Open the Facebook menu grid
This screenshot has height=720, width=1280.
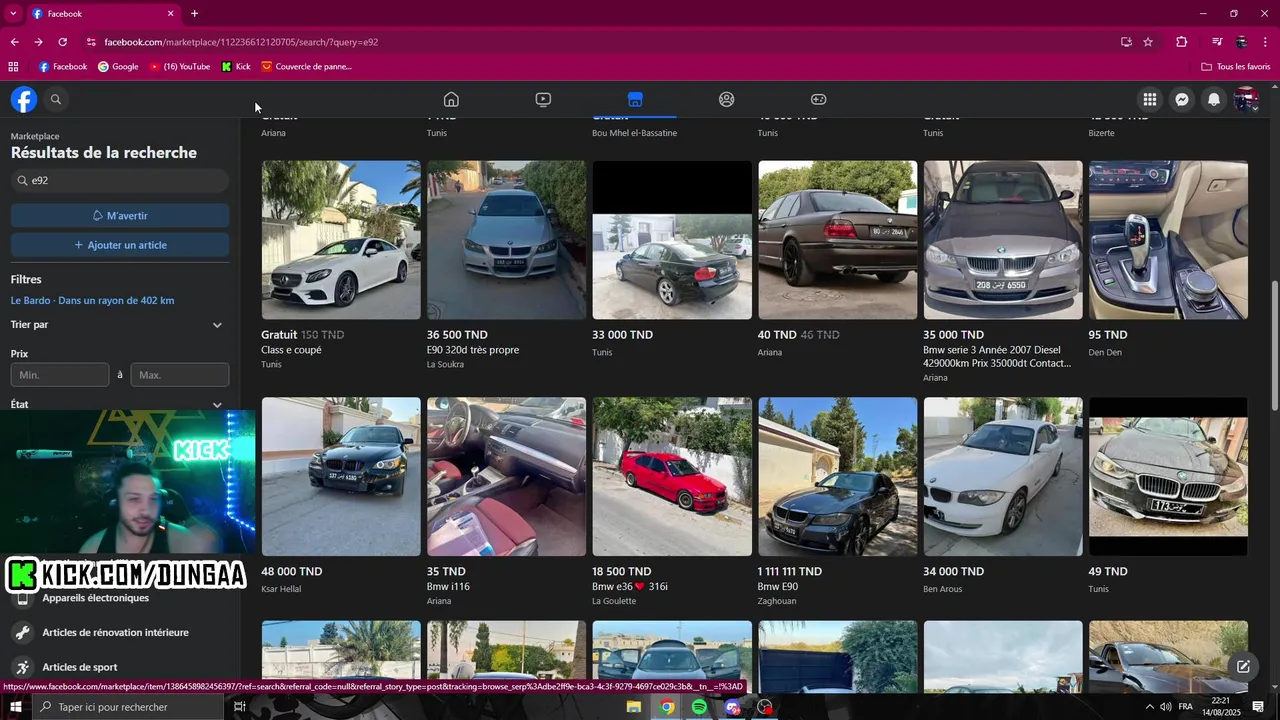1150,99
